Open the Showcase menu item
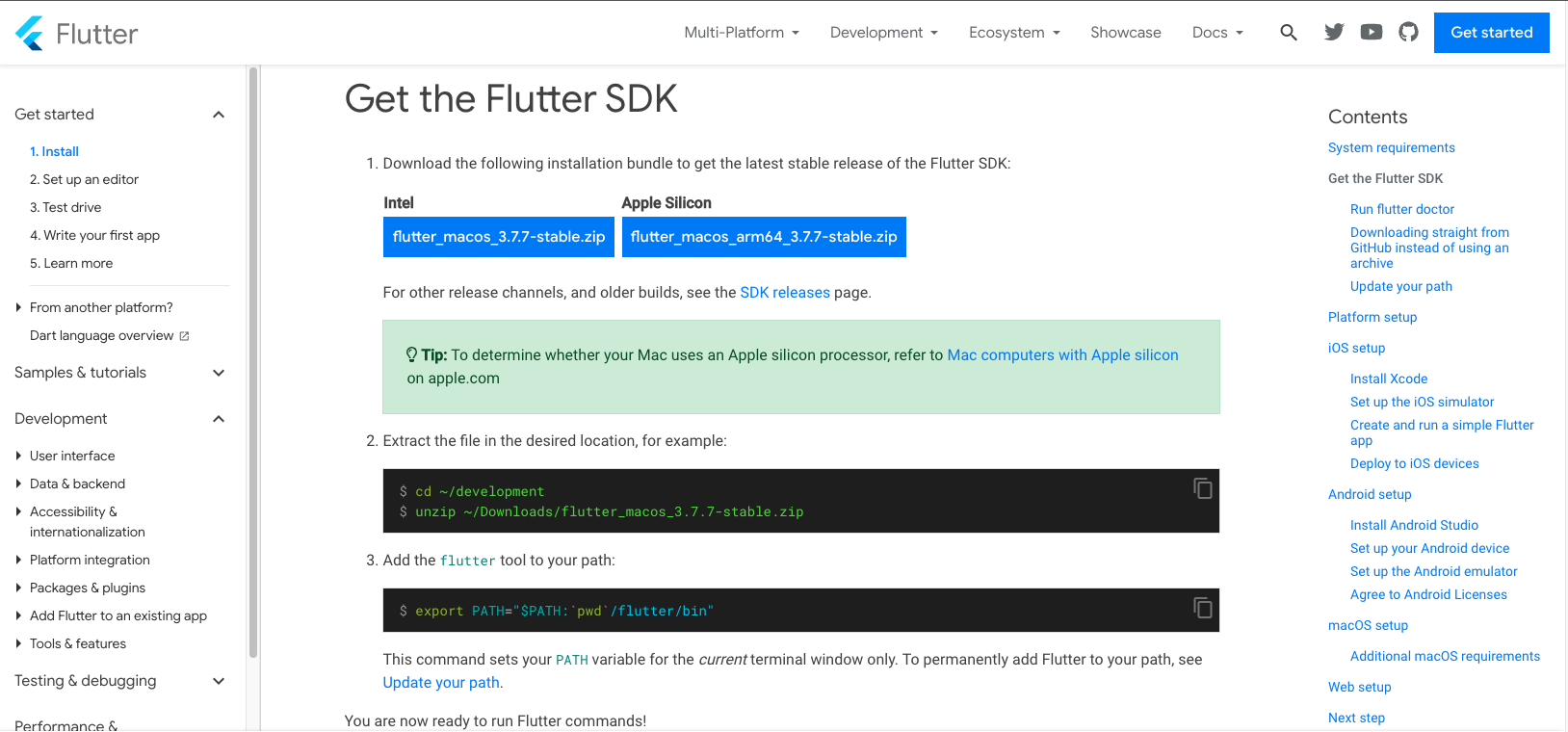This screenshot has width=1568, height=732. [1125, 33]
